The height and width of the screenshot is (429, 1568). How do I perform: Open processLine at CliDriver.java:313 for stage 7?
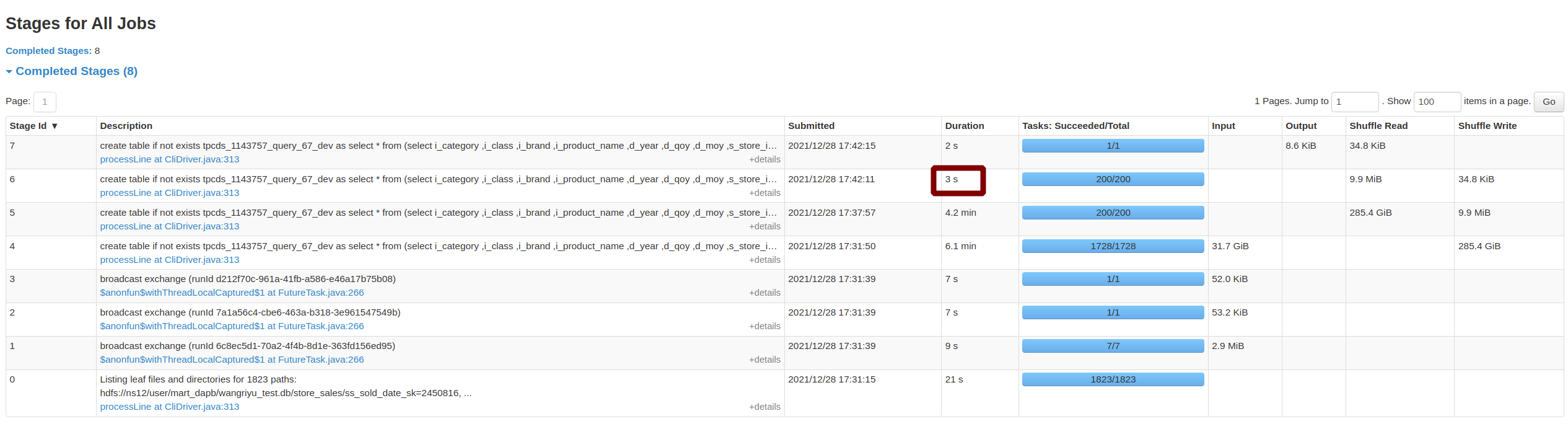(x=170, y=159)
